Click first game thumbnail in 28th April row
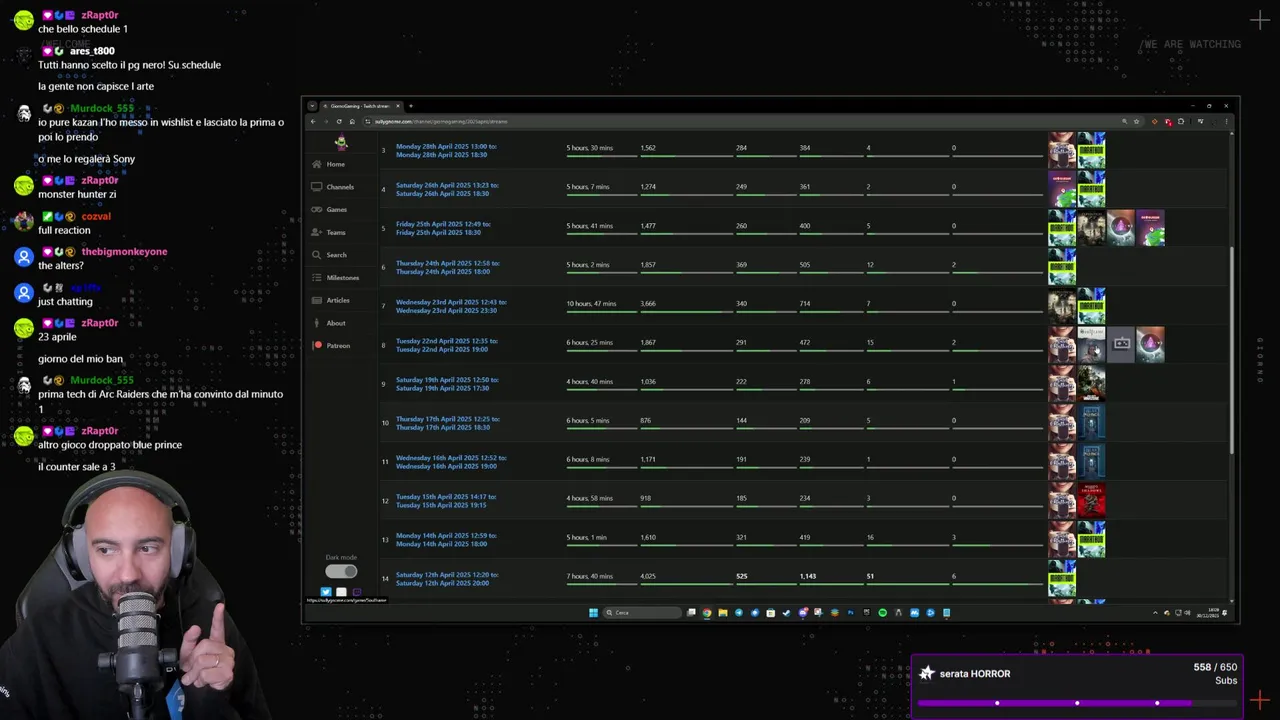Image resolution: width=1280 pixels, height=720 pixels. tap(1061, 150)
